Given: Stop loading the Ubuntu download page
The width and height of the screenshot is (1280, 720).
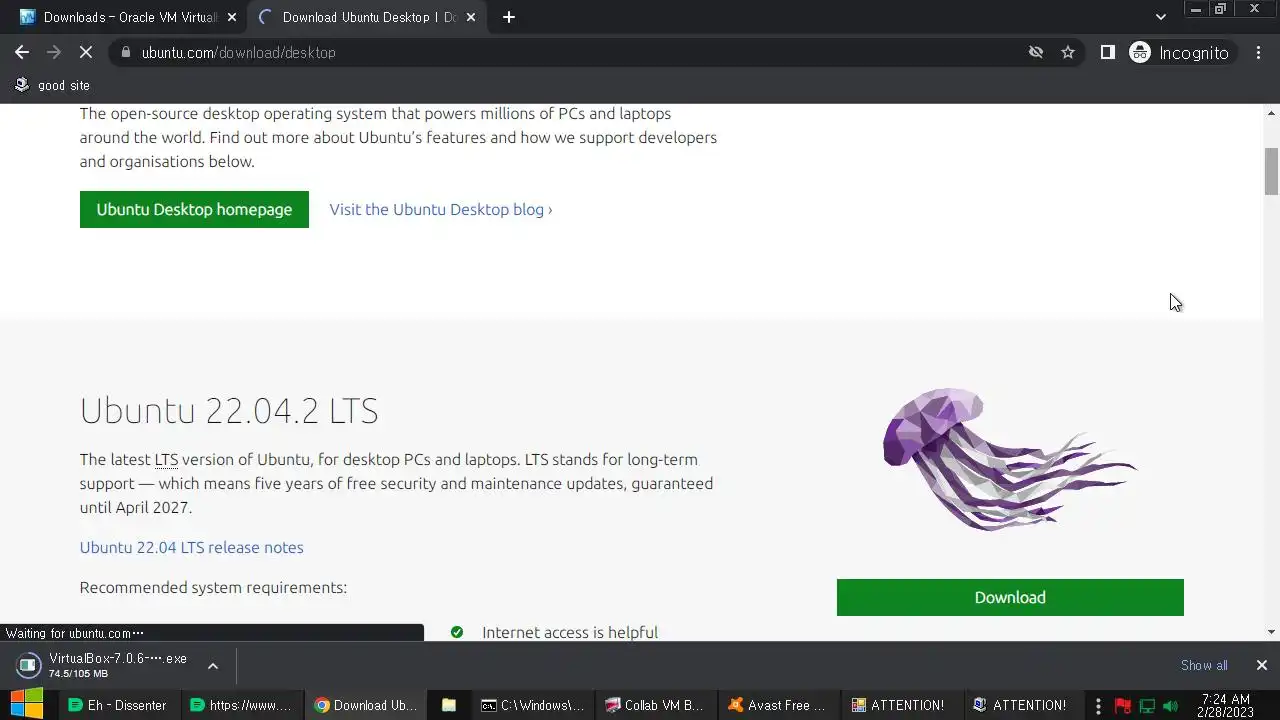Looking at the screenshot, I should coord(86,52).
